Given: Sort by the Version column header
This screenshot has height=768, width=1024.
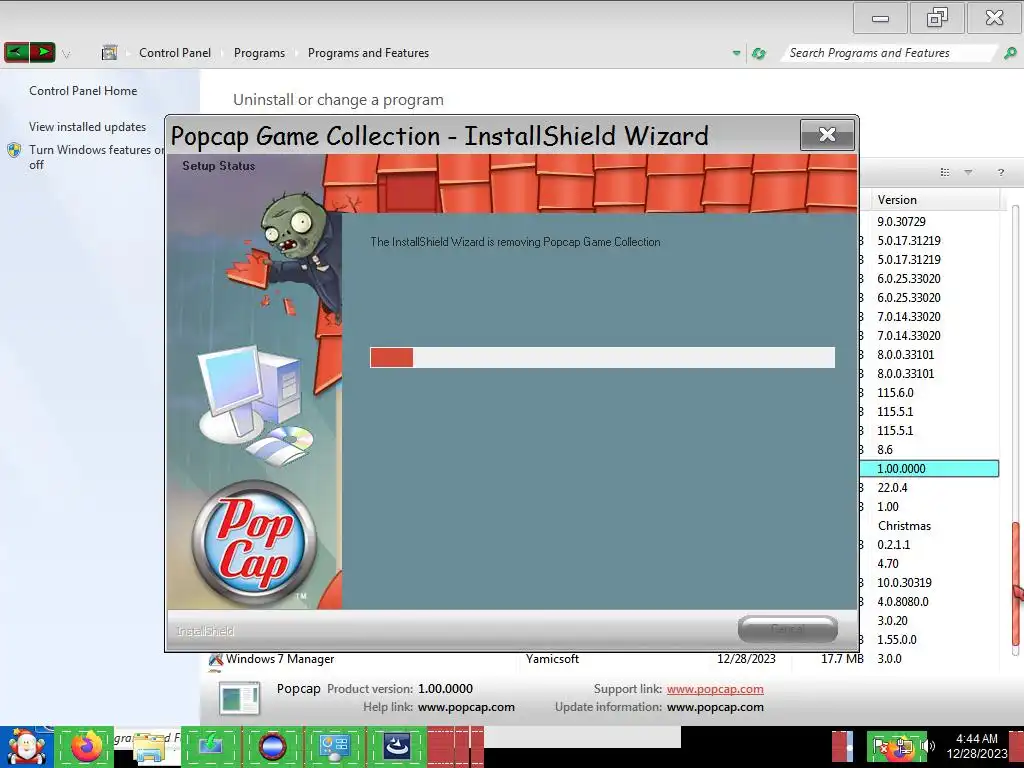Looking at the screenshot, I should point(935,200).
